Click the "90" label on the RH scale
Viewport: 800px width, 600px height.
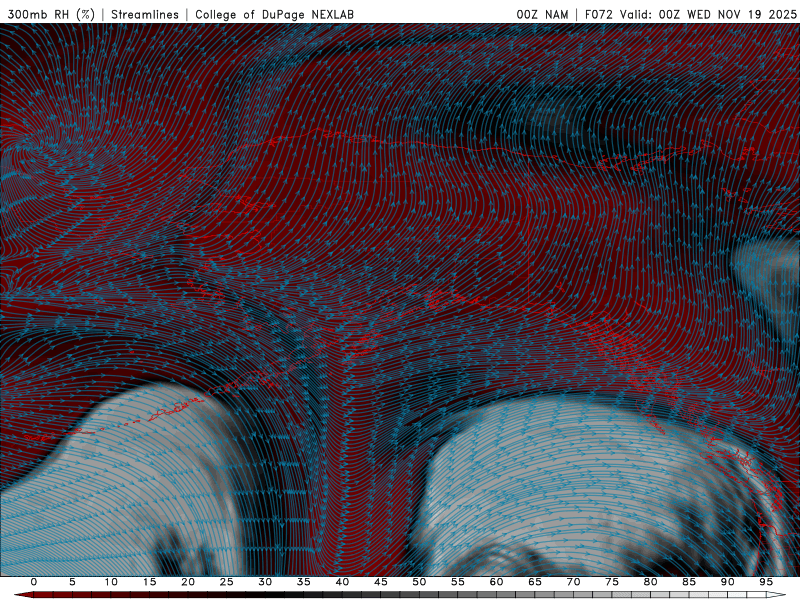click(x=728, y=582)
